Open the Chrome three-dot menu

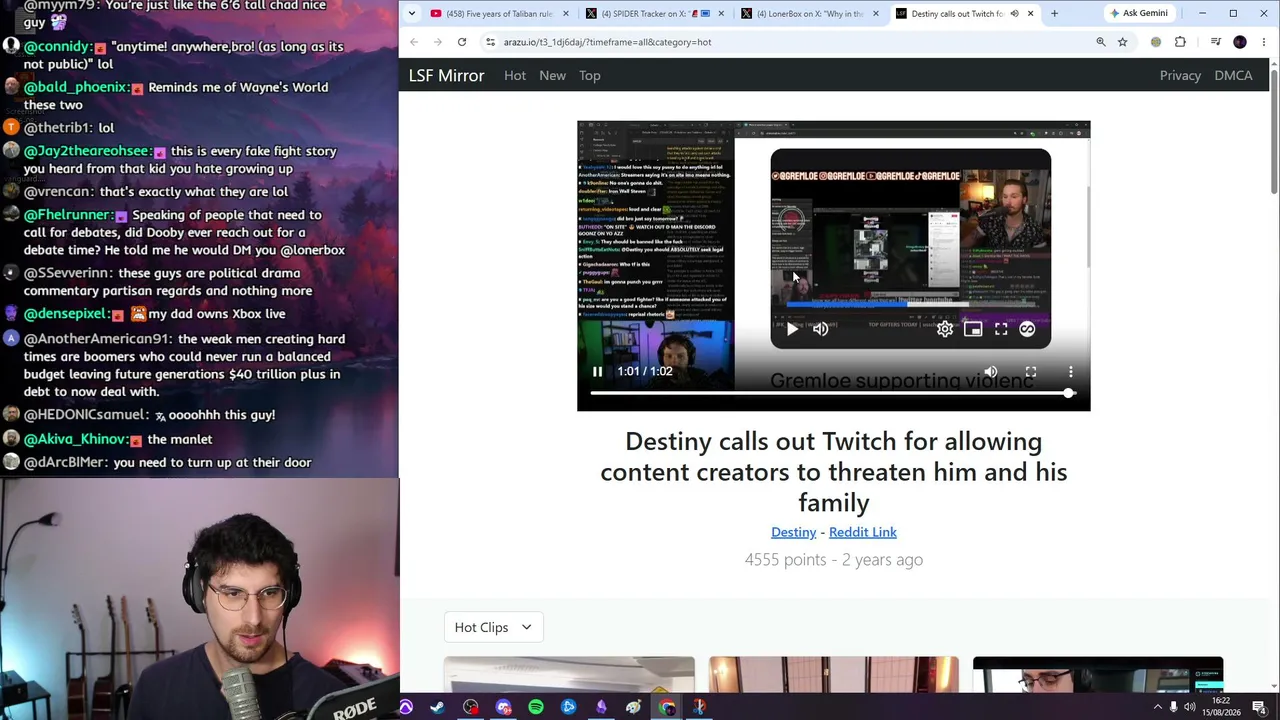tap(1264, 42)
